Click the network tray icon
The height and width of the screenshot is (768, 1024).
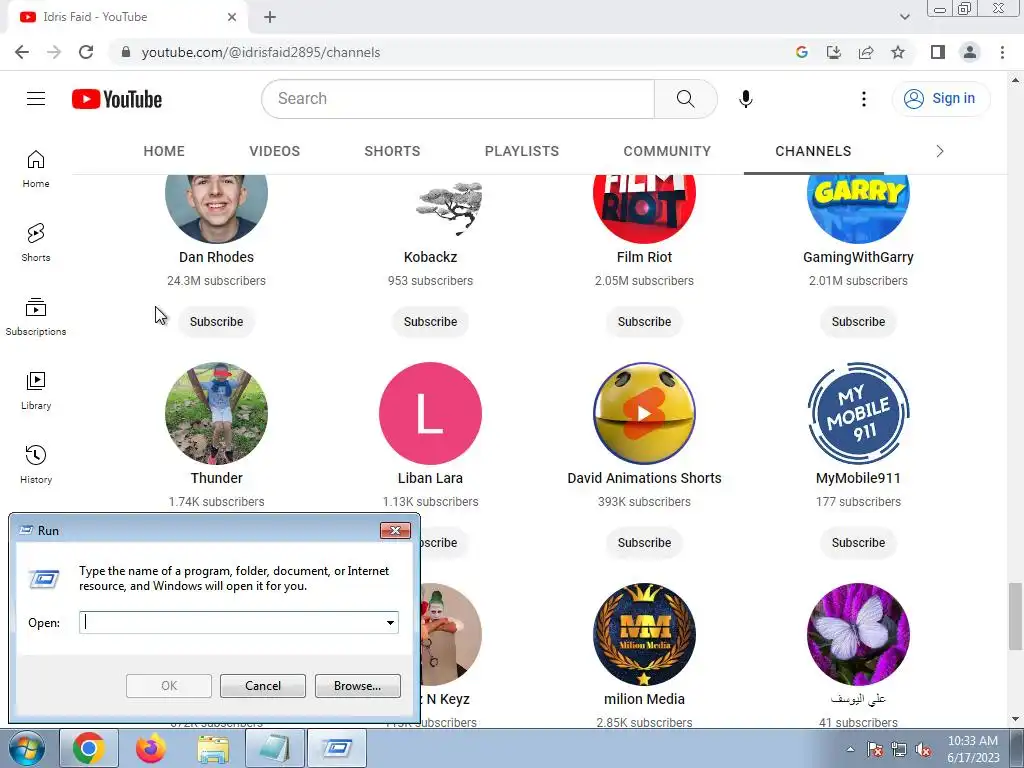point(899,750)
